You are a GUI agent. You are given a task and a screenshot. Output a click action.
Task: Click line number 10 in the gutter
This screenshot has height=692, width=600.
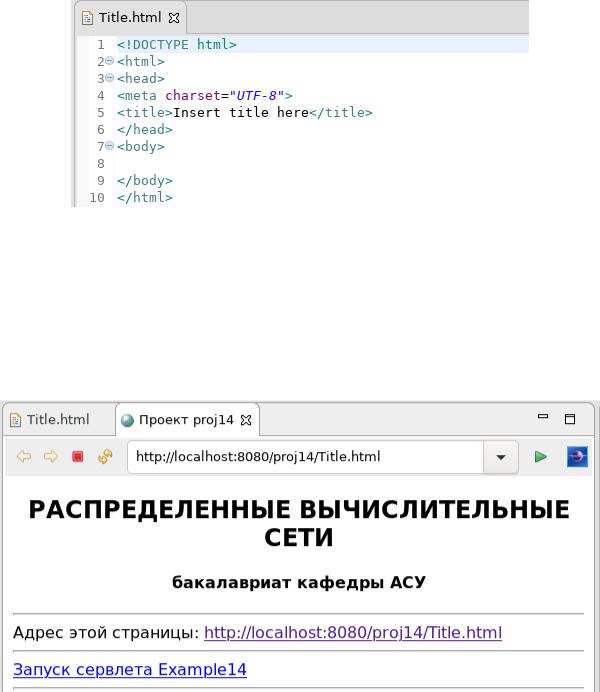click(x=97, y=197)
